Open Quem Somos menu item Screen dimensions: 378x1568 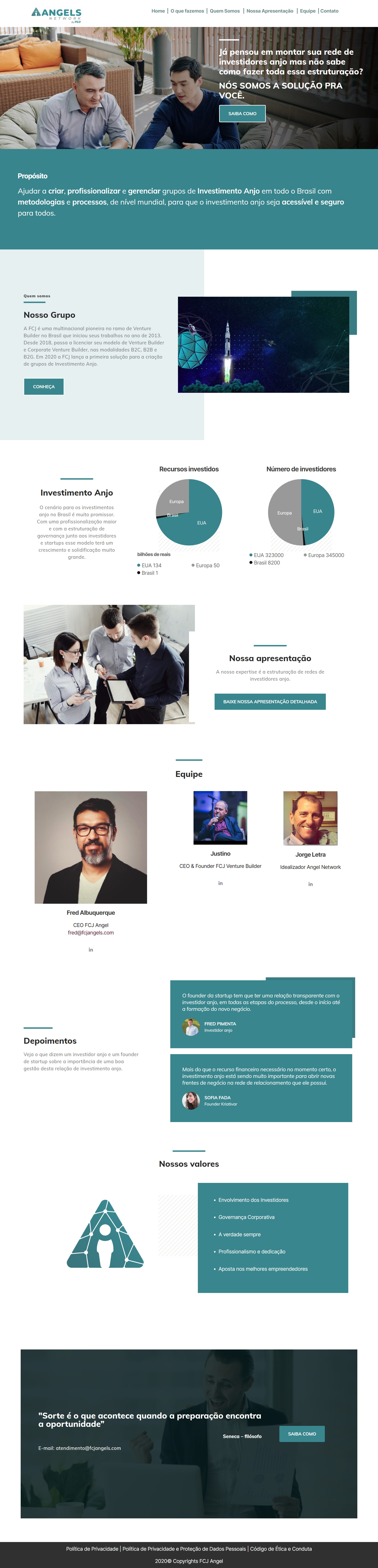[x=225, y=11]
